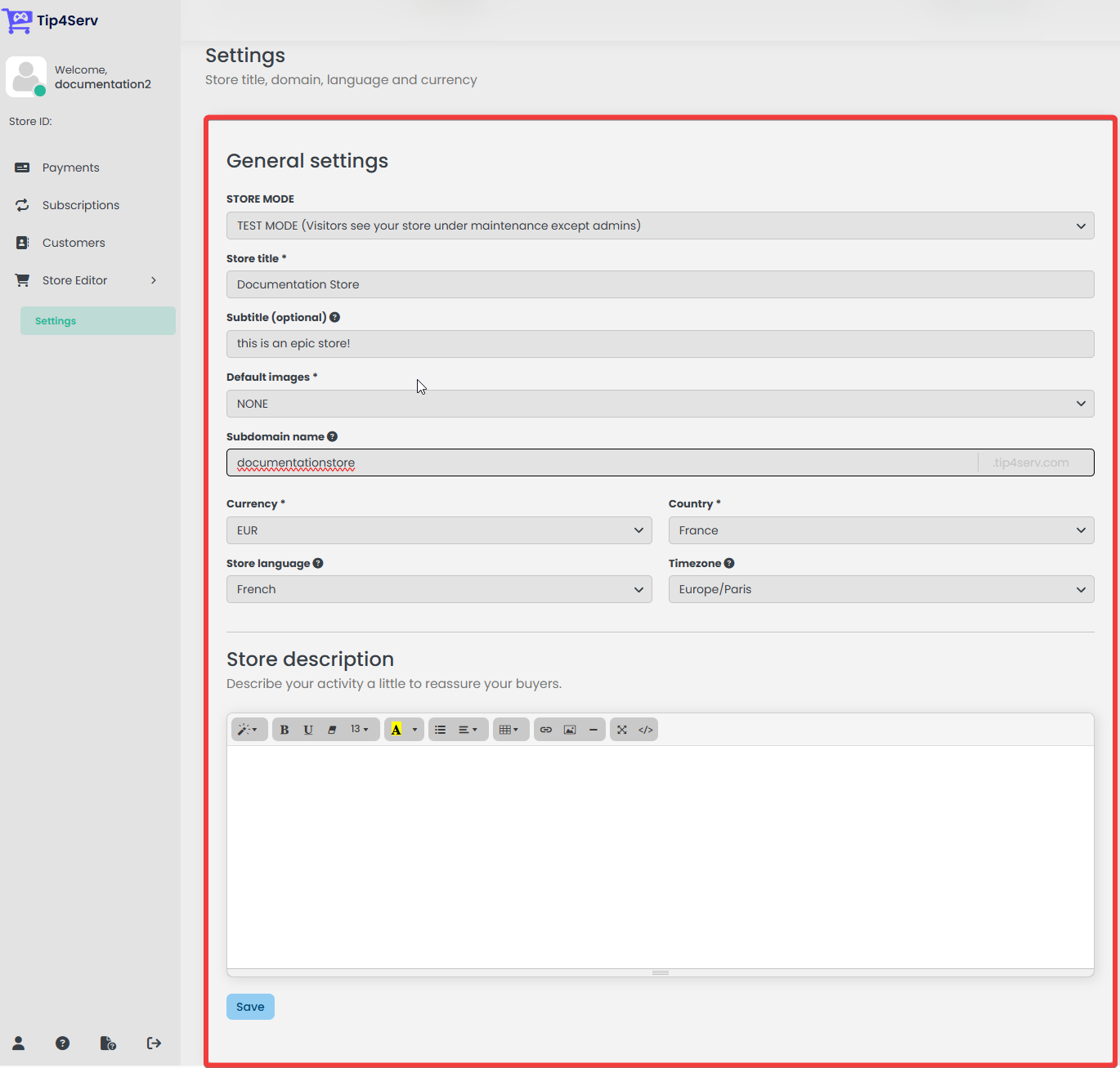Click the Store ID label
This screenshot has height=1068, width=1120.
coord(30,121)
